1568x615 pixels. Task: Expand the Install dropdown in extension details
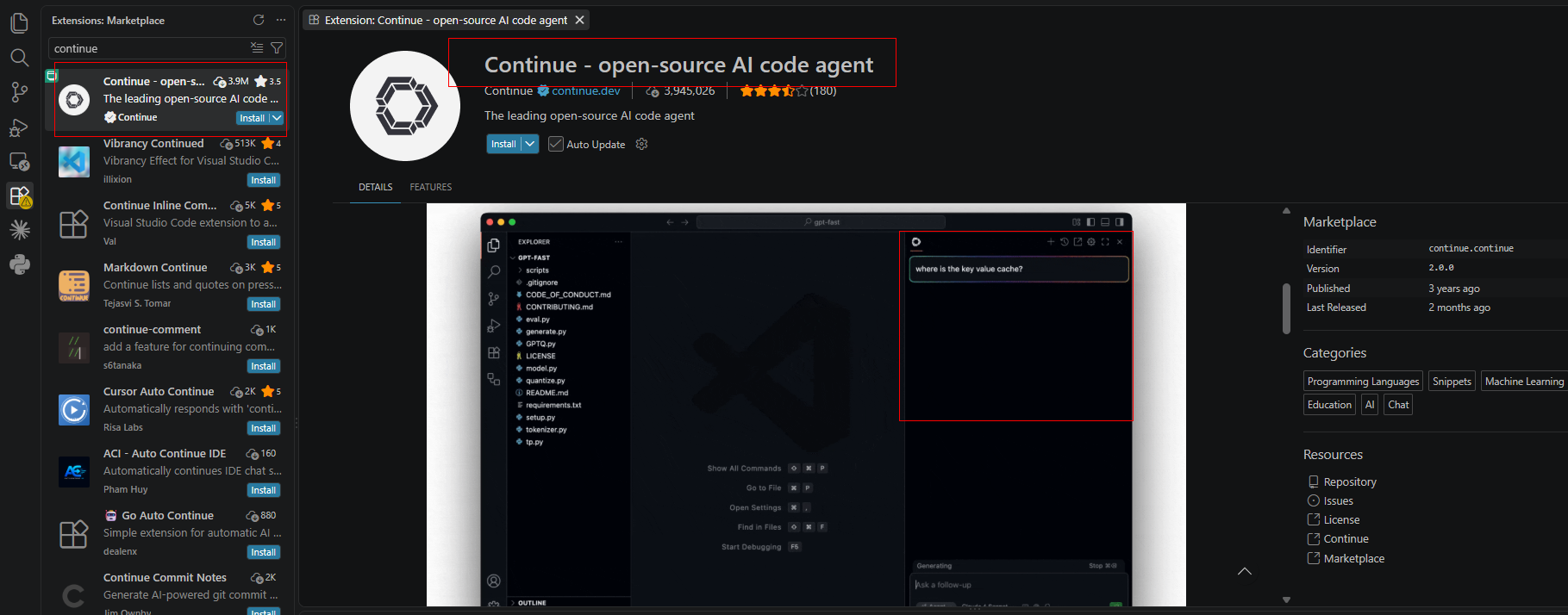pos(530,144)
